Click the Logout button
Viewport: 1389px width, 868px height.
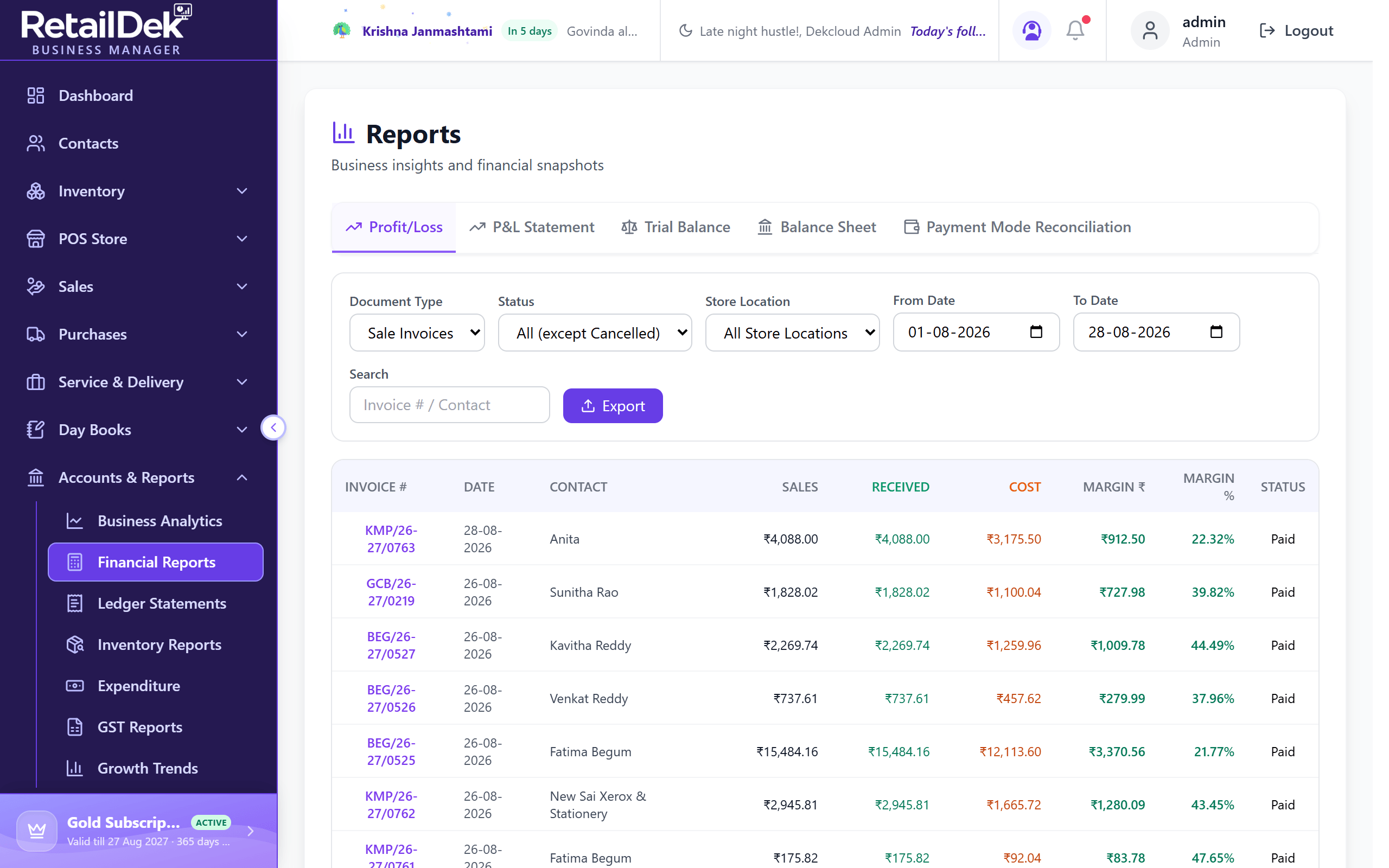click(x=1296, y=30)
